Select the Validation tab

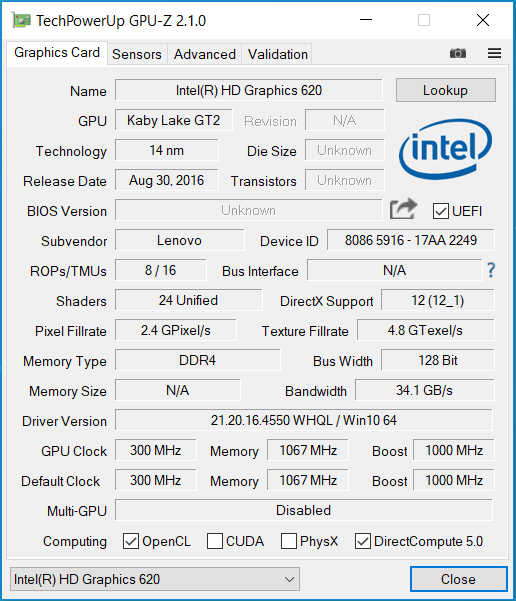tap(278, 54)
